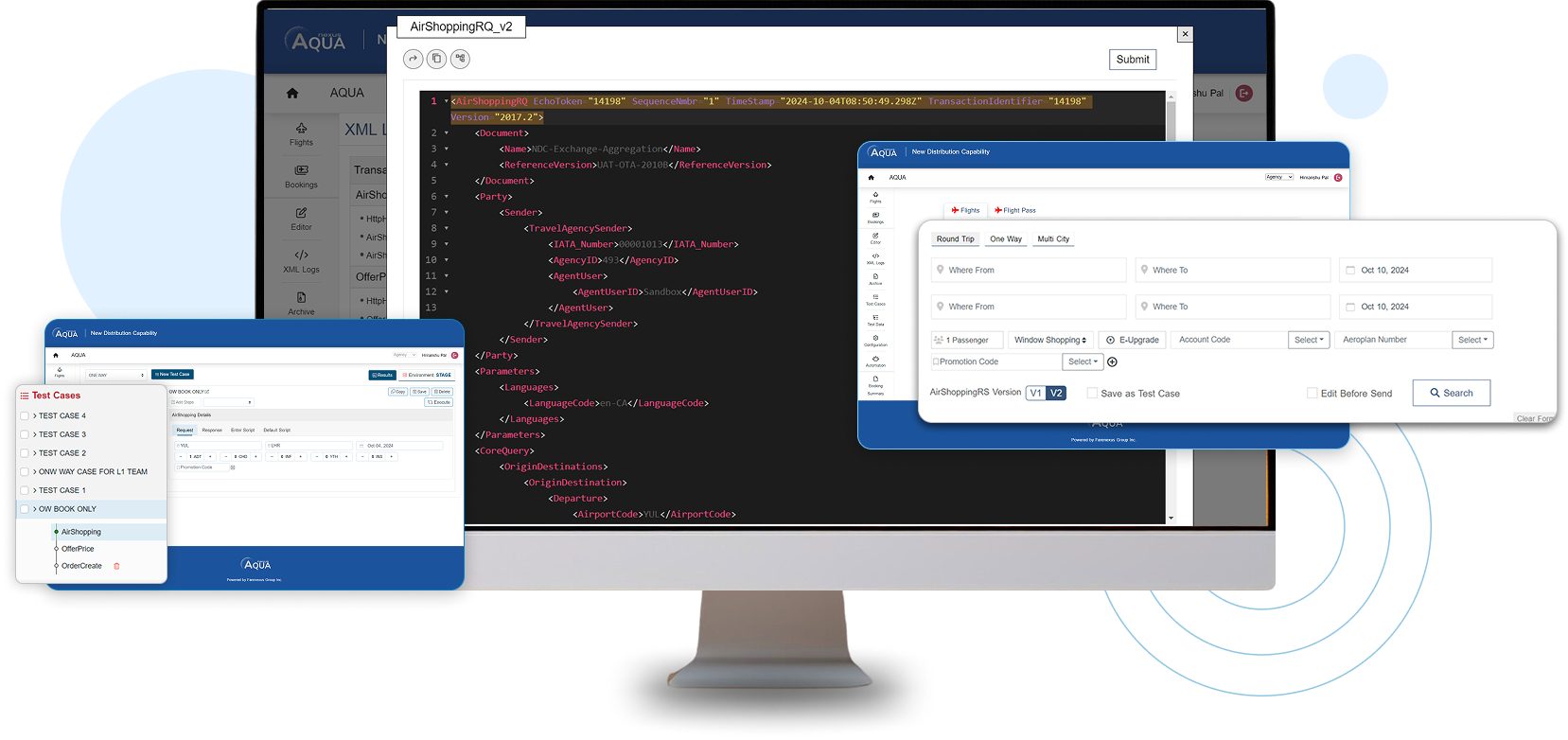1568x740 pixels.
Task: Click the XML Logs sidebar icon in search window
Action: tap(875, 258)
